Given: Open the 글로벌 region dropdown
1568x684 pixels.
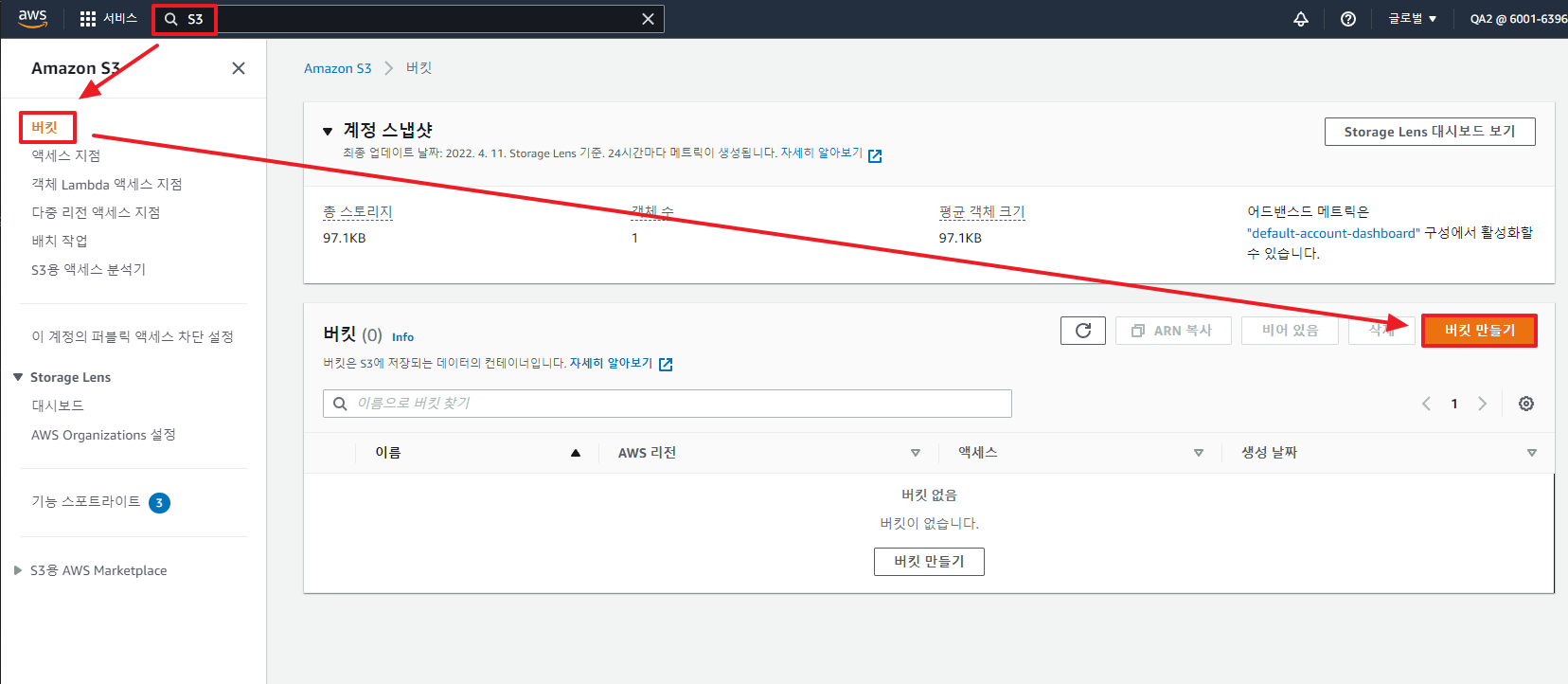Looking at the screenshot, I should pos(1412,19).
